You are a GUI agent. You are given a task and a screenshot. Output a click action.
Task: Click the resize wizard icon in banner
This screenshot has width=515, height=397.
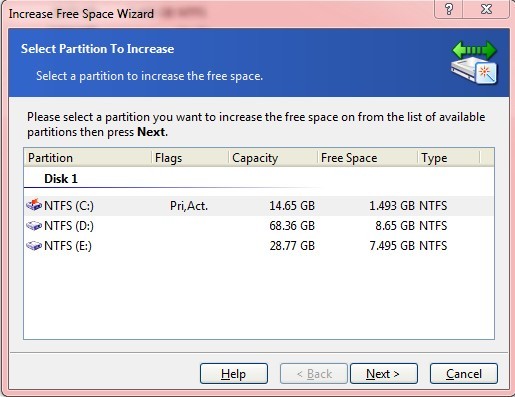474,62
